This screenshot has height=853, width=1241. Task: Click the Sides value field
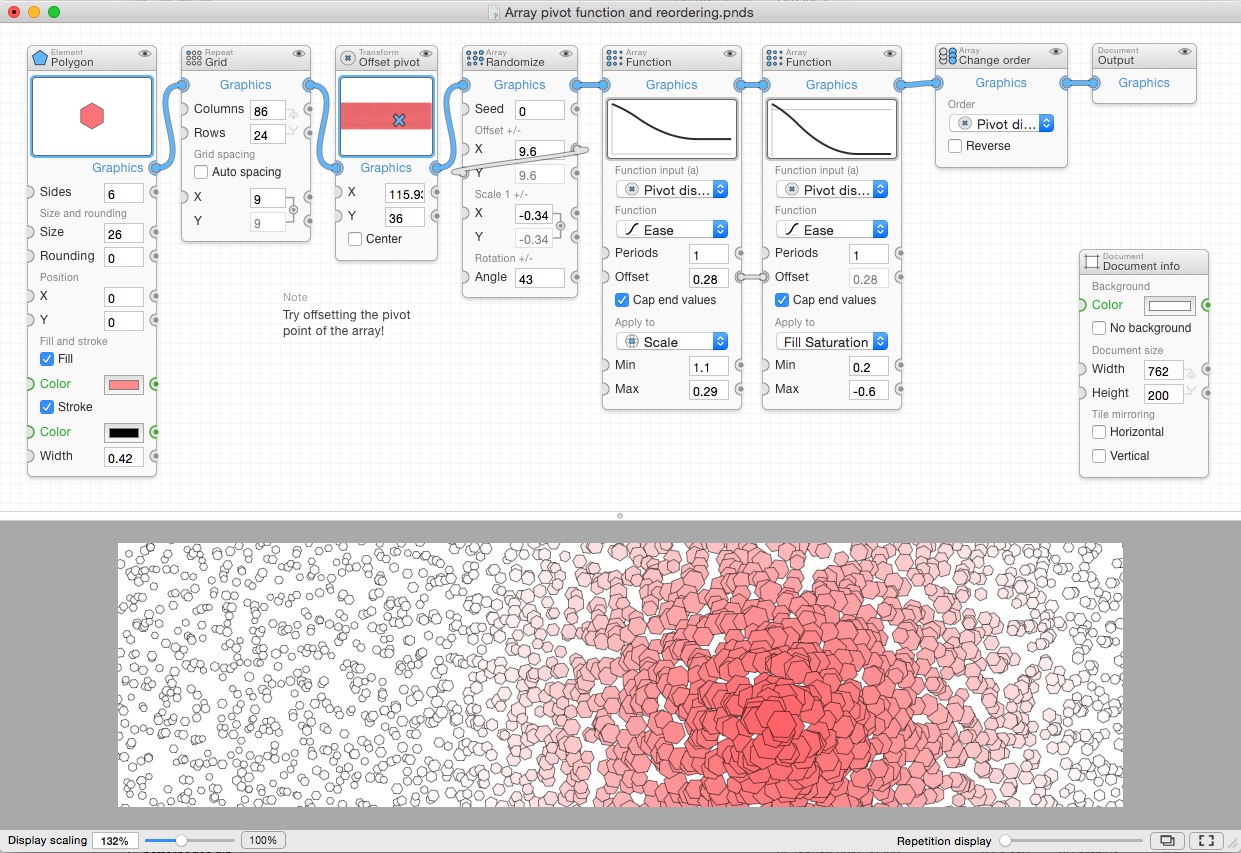[124, 193]
